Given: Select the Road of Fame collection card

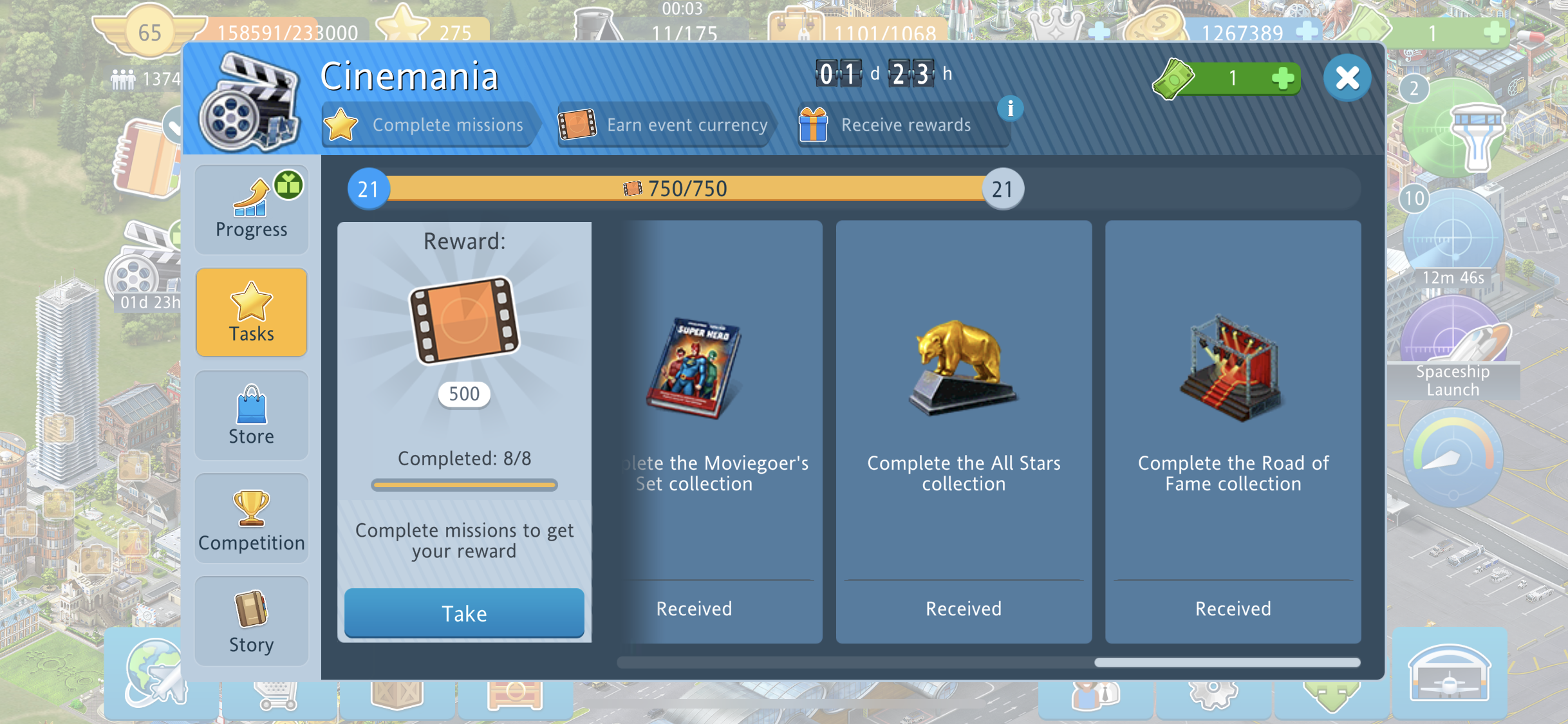Looking at the screenshot, I should point(1233,431).
